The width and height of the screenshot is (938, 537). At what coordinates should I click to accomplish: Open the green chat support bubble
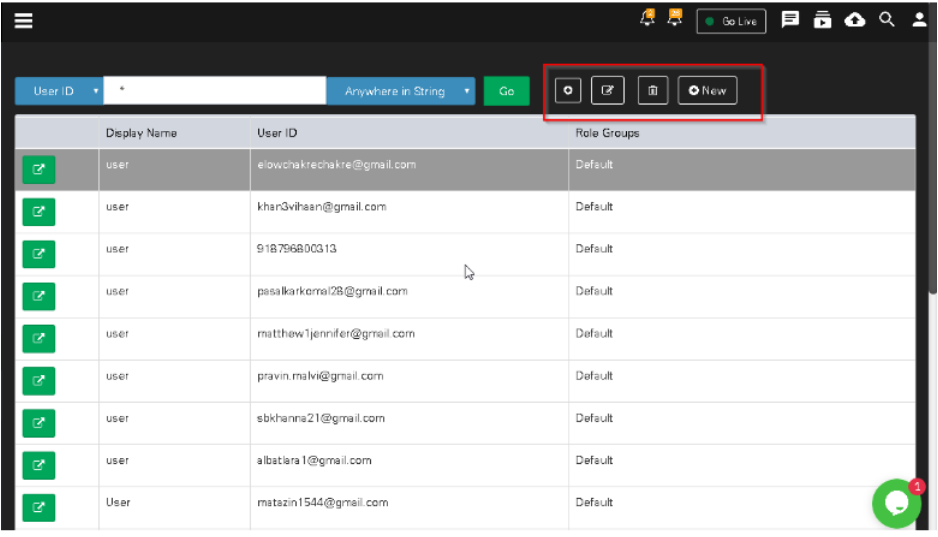coord(897,504)
